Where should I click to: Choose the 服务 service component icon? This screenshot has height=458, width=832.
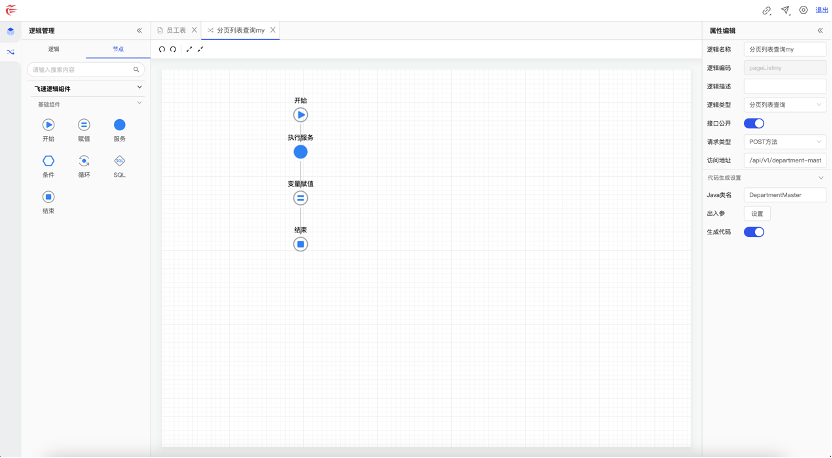click(x=119, y=125)
